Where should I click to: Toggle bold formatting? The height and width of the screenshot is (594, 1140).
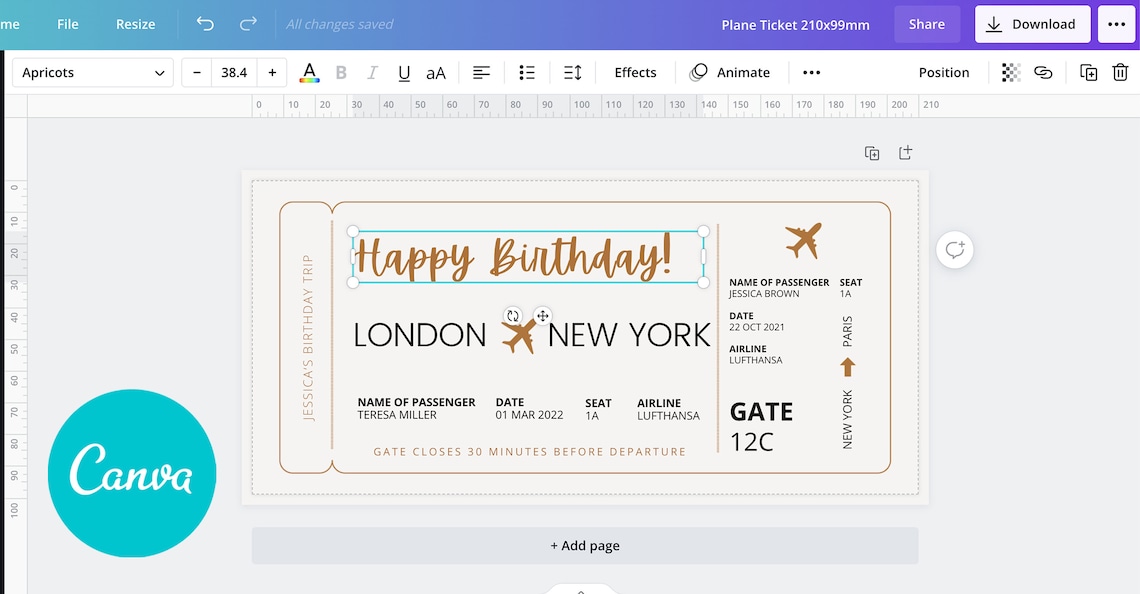point(341,72)
